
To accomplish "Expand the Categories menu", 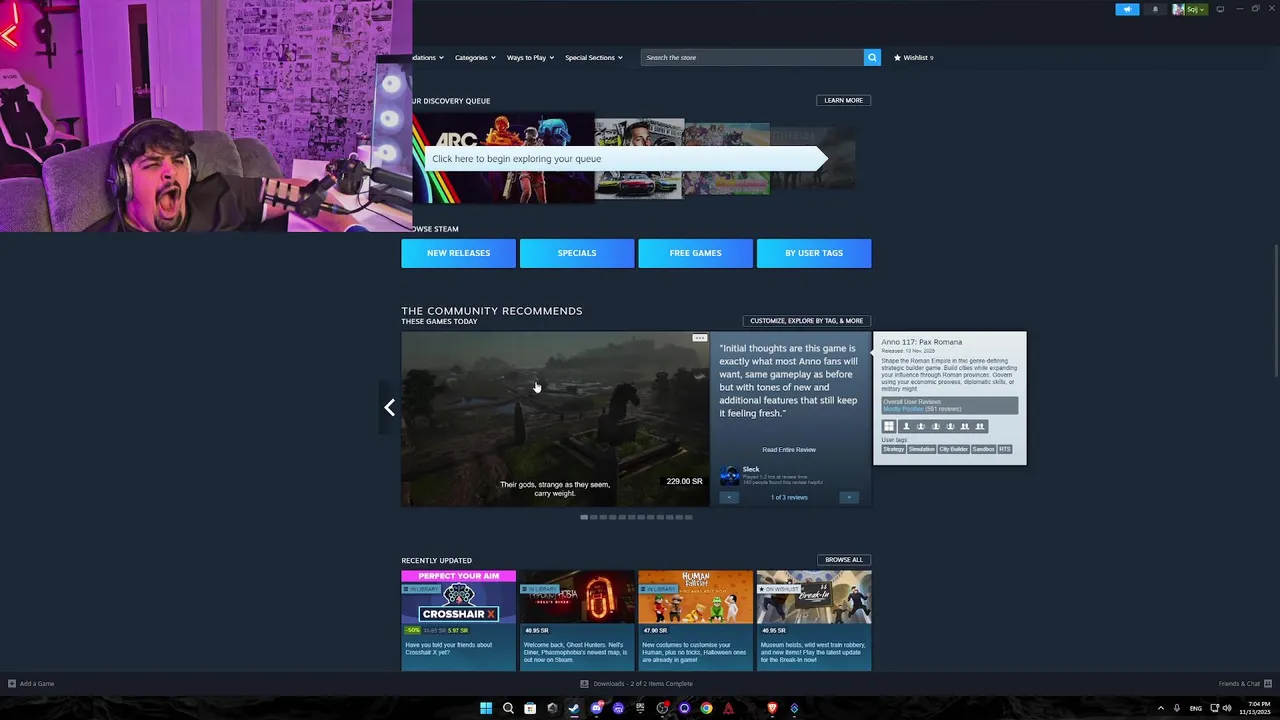I will coord(475,57).
